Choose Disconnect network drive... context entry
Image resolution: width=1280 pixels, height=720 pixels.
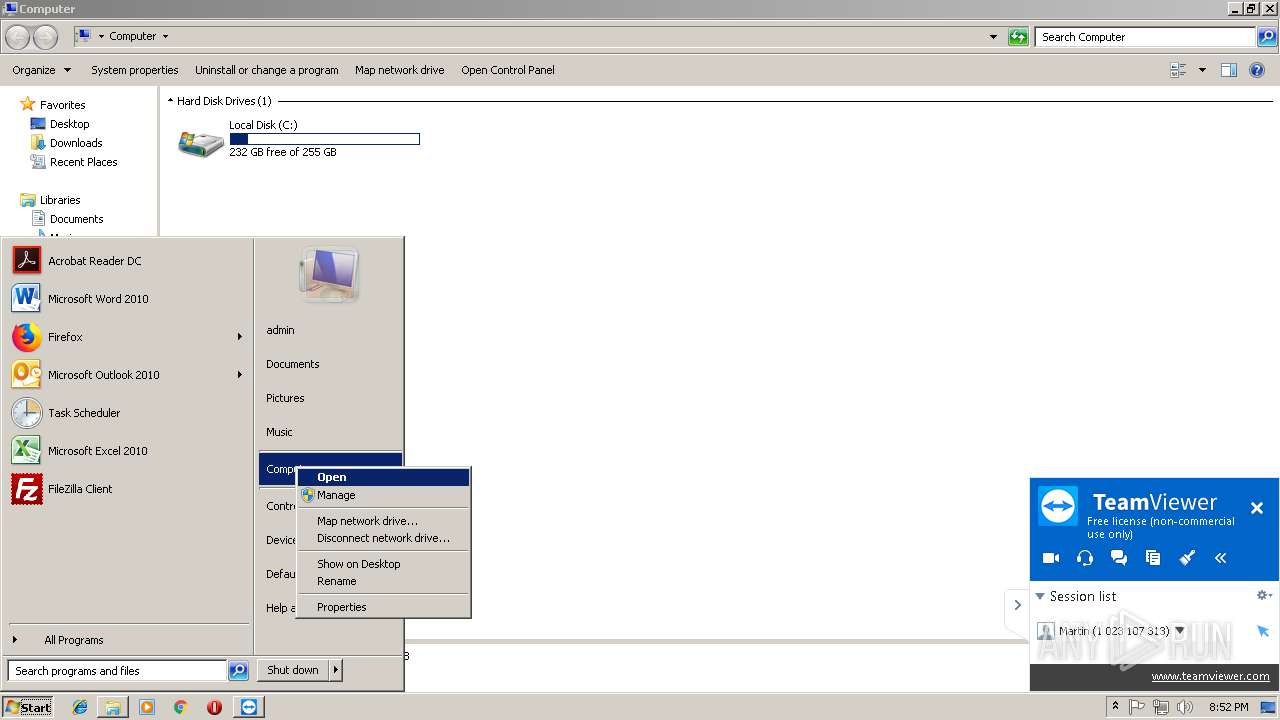pos(384,538)
